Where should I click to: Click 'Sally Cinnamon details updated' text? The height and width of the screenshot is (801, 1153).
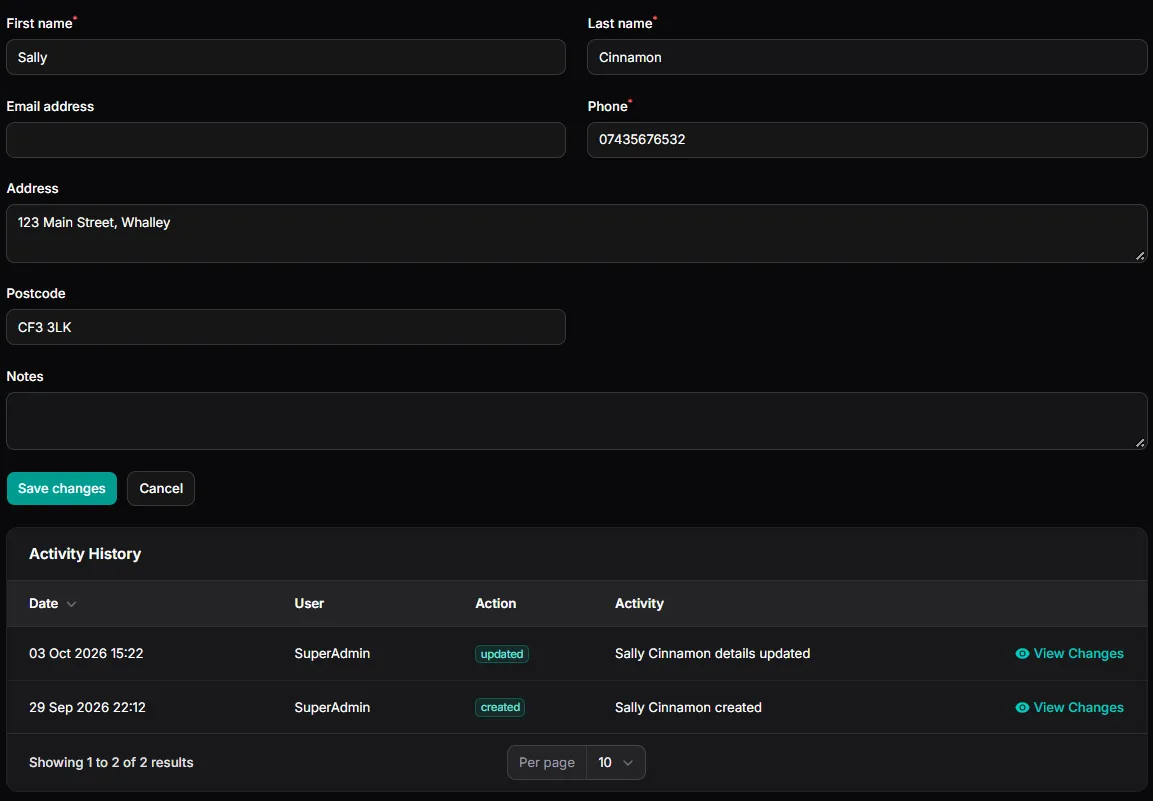pos(713,653)
